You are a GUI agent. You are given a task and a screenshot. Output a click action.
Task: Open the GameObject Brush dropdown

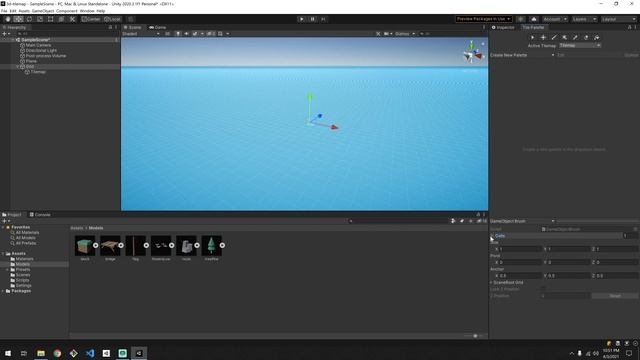(x=522, y=221)
